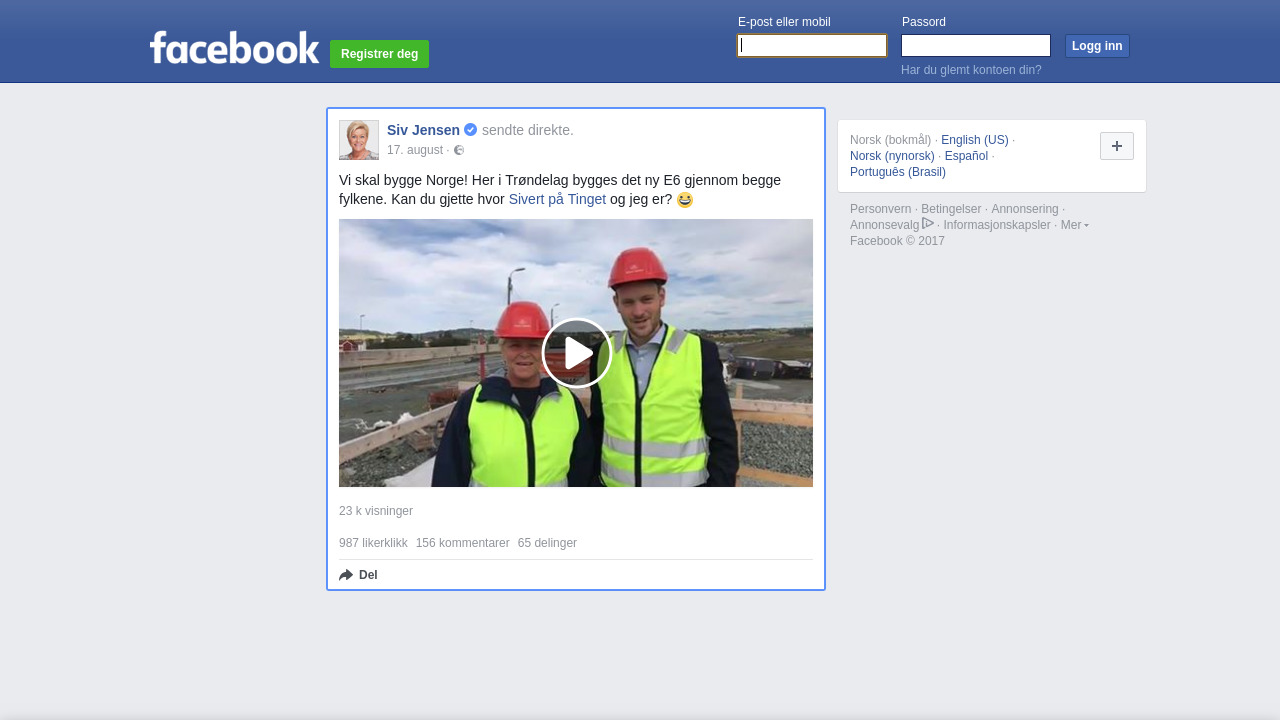
Task: Click the Facebook logo
Action: pyautogui.click(x=234, y=48)
